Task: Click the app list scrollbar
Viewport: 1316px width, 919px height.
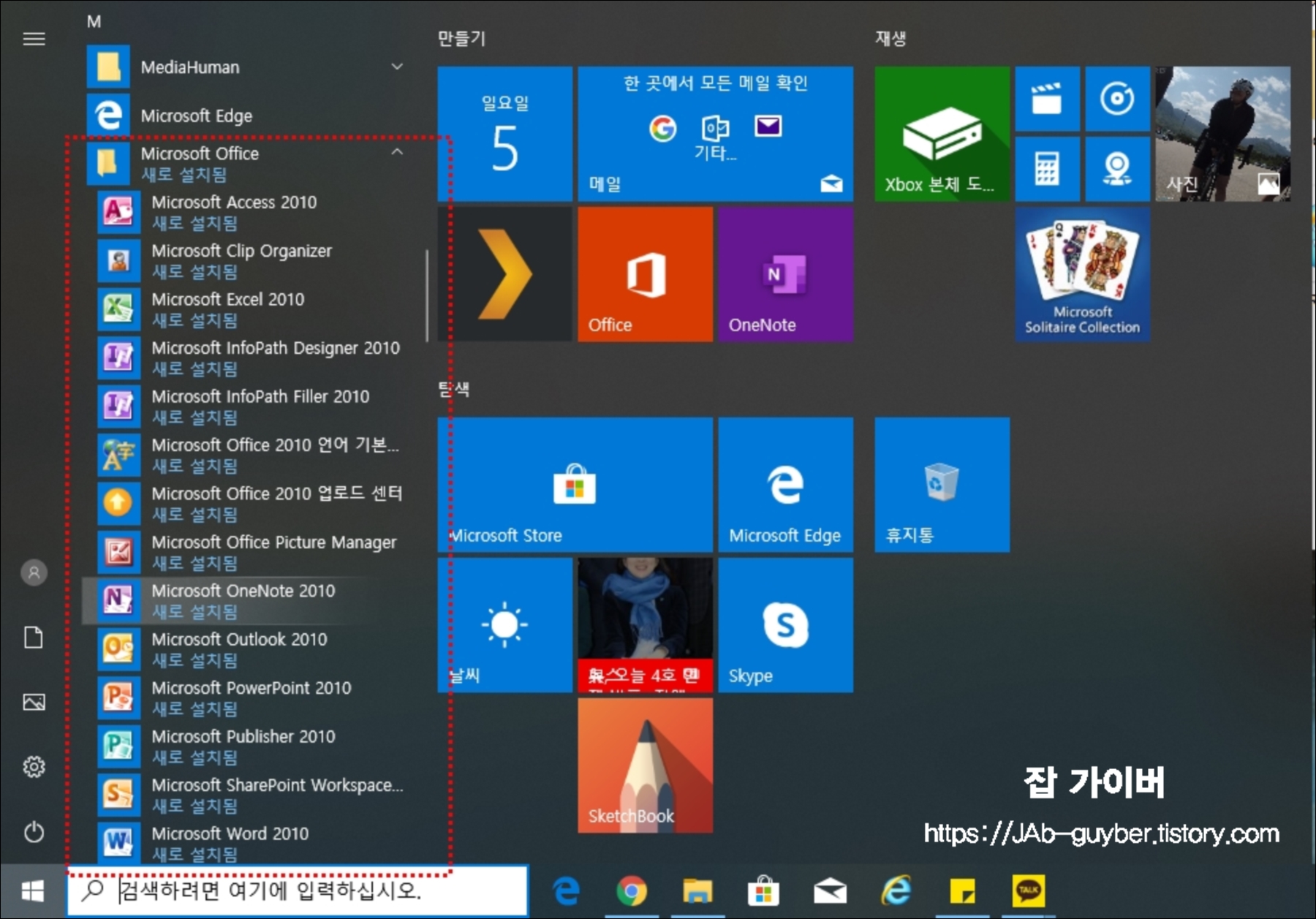Action: pyautogui.click(x=426, y=296)
